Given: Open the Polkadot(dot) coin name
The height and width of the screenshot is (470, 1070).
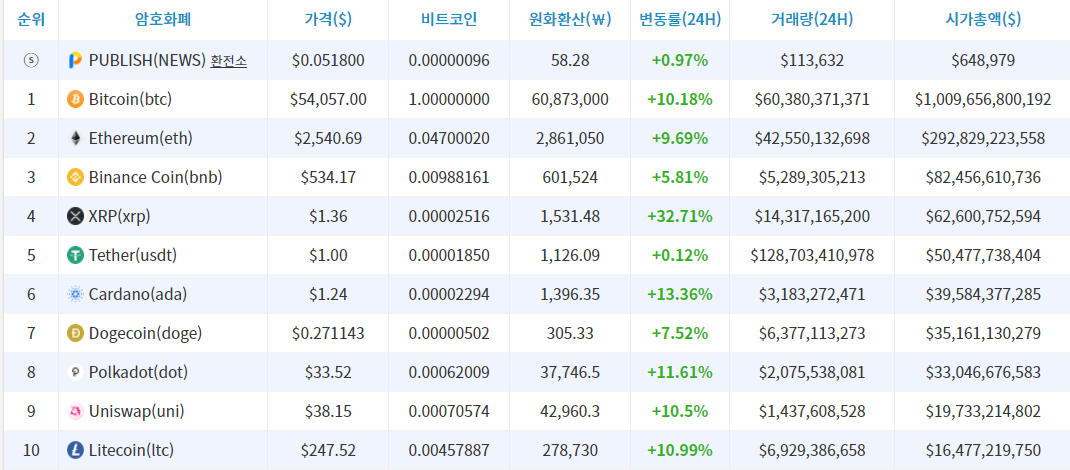Looking at the screenshot, I should click(x=139, y=372).
